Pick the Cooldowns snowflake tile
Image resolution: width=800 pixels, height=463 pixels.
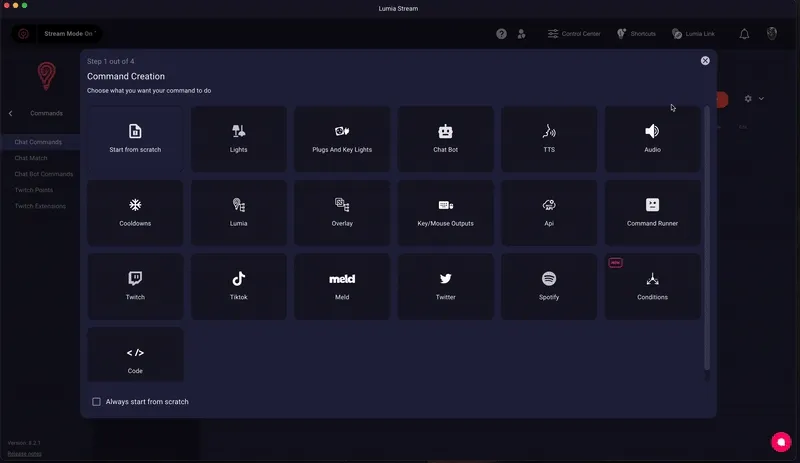click(135, 213)
